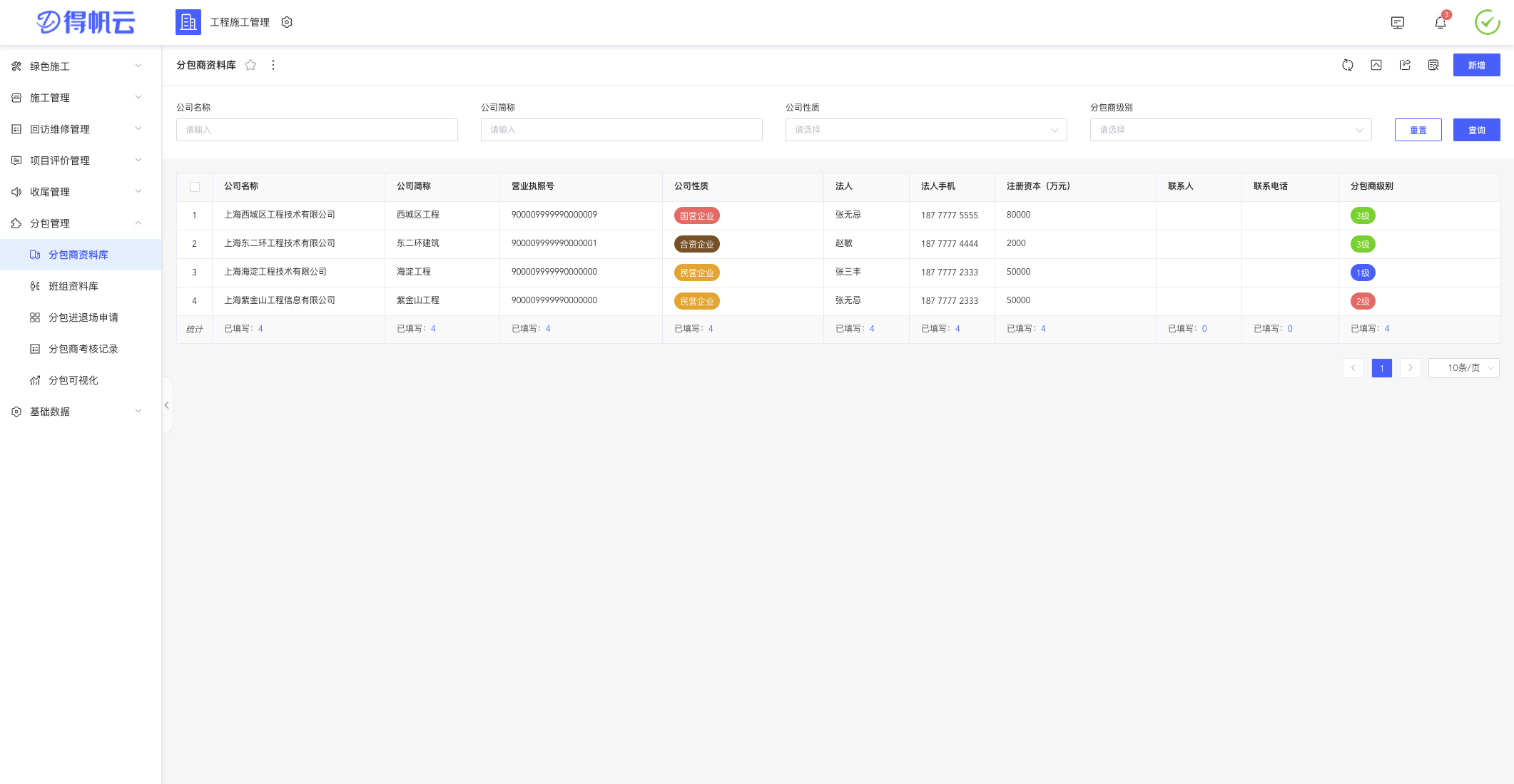Click the 项目评价管理 sidebar icon
The image size is (1514, 784).
point(16,161)
